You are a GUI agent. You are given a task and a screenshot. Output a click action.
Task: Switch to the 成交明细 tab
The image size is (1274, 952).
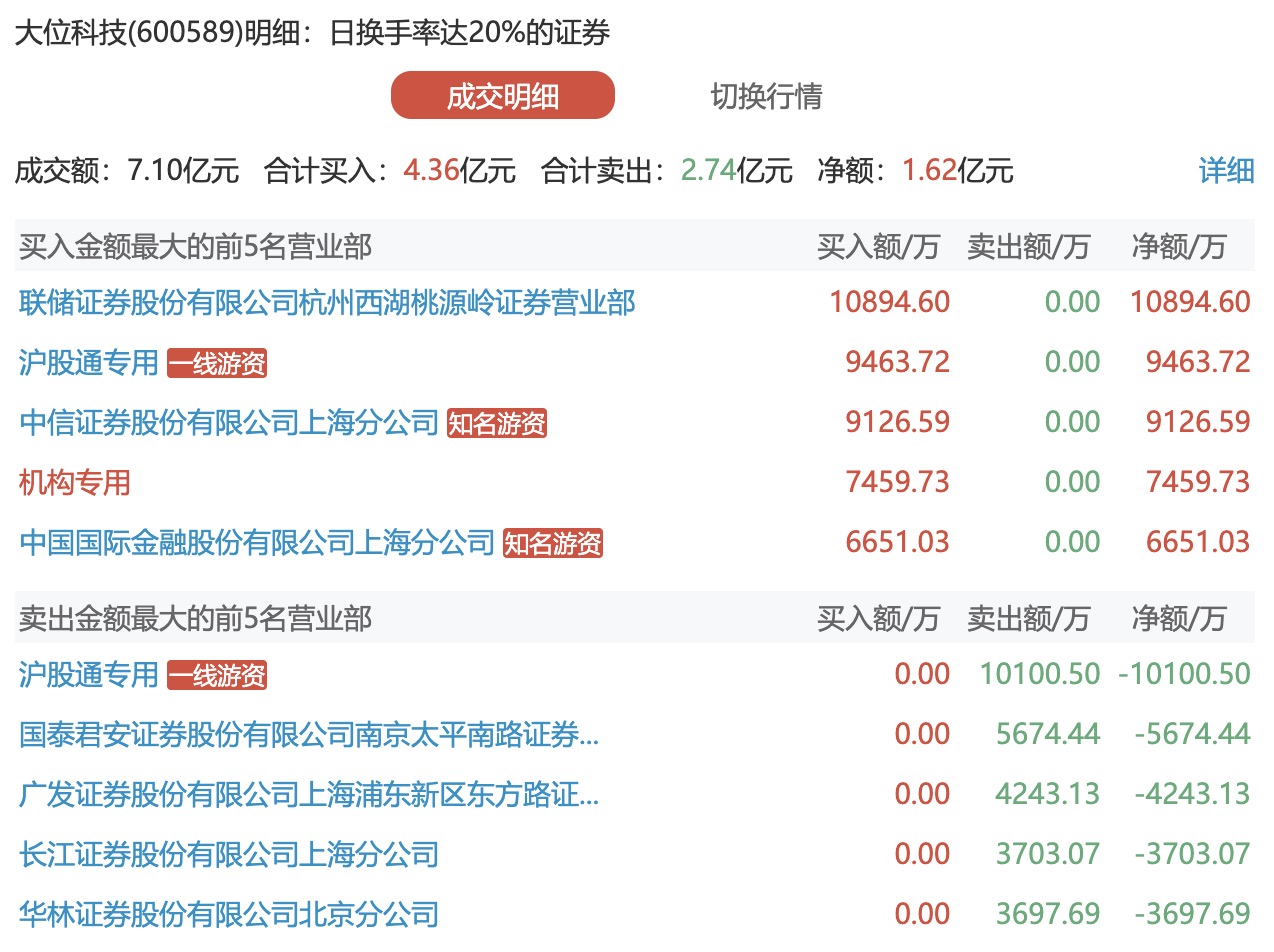point(502,96)
